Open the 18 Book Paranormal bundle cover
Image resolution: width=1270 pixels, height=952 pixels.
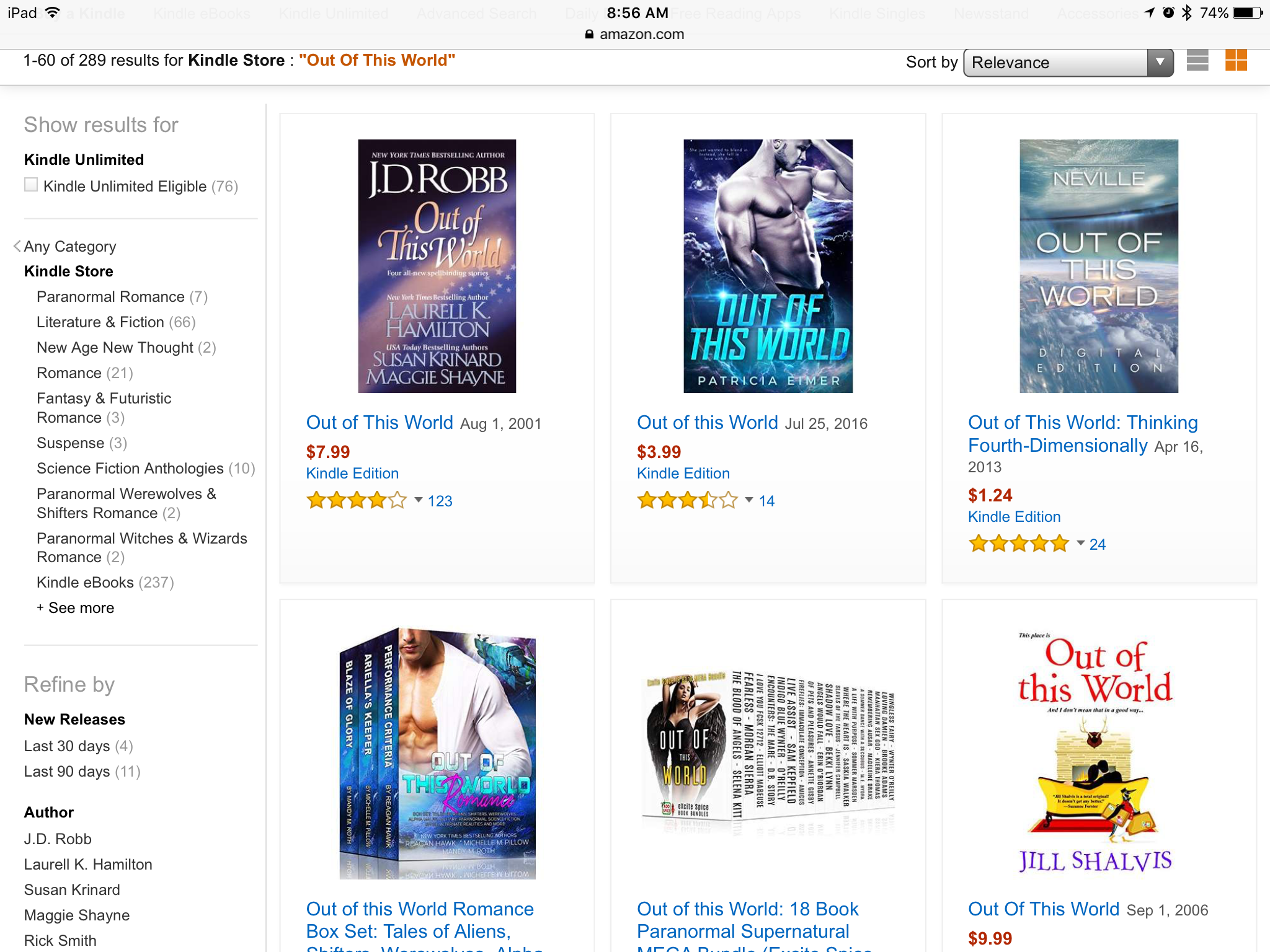pos(768,752)
